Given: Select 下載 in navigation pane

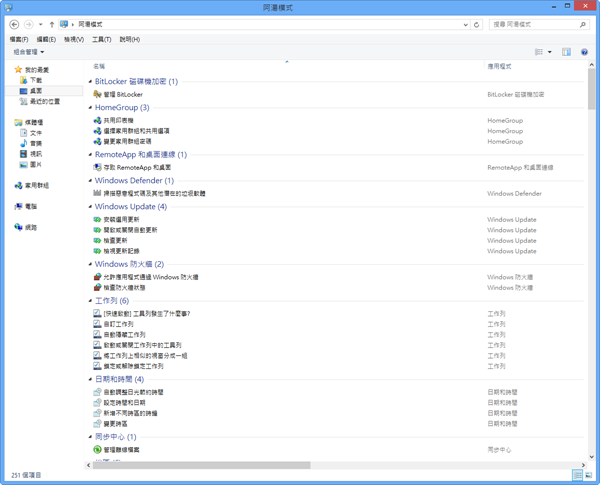Looking at the screenshot, I should tap(31, 80).
